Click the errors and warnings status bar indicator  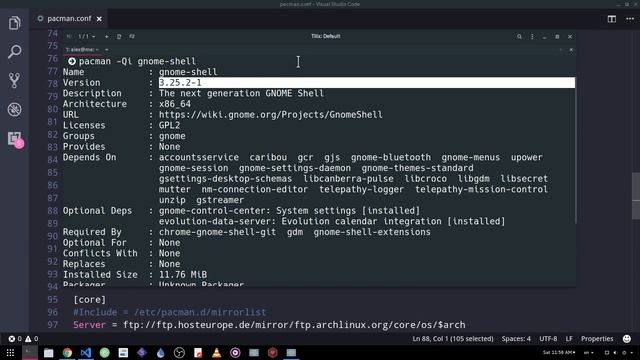[x=23, y=339]
